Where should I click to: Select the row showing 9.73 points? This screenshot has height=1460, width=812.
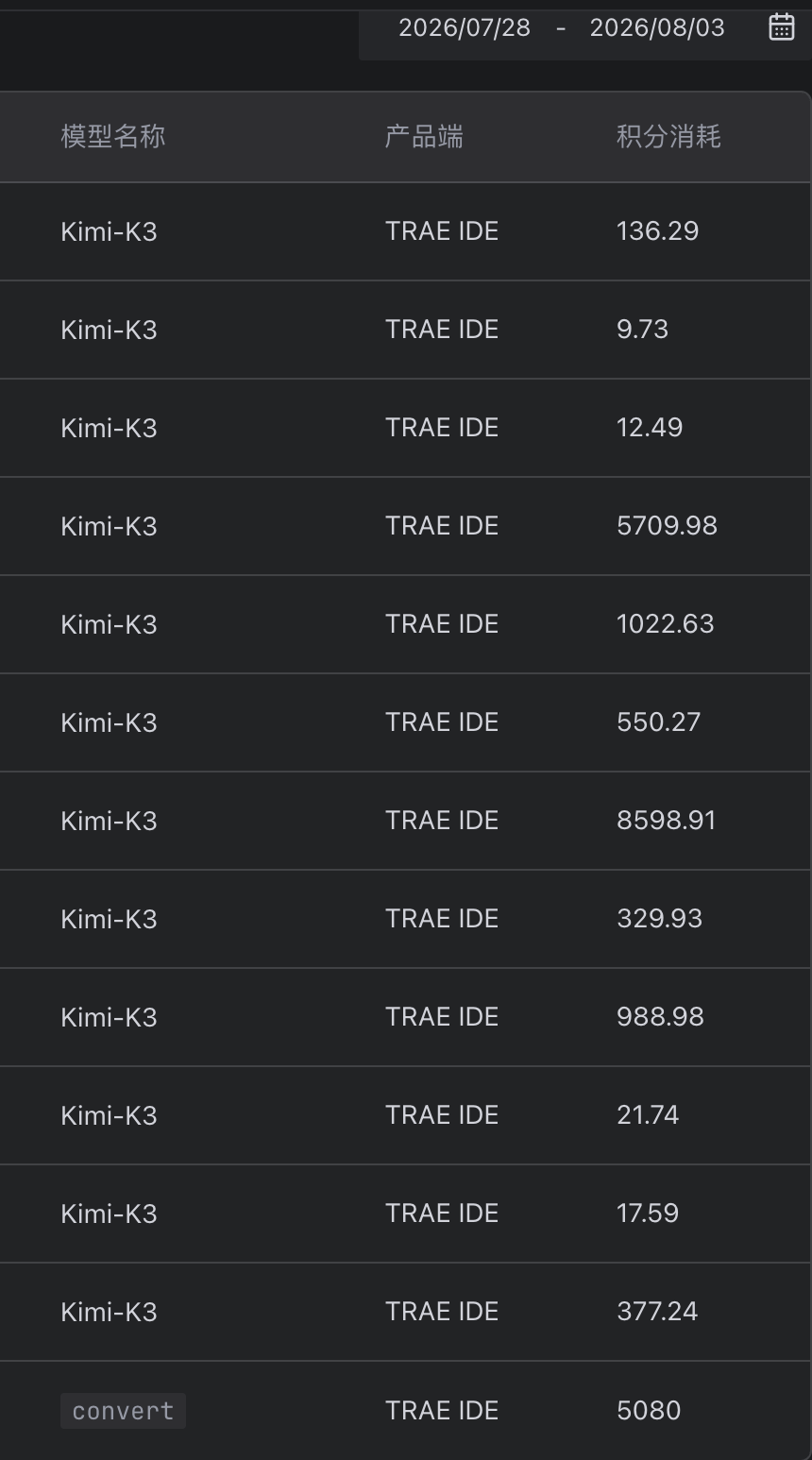tap(406, 330)
